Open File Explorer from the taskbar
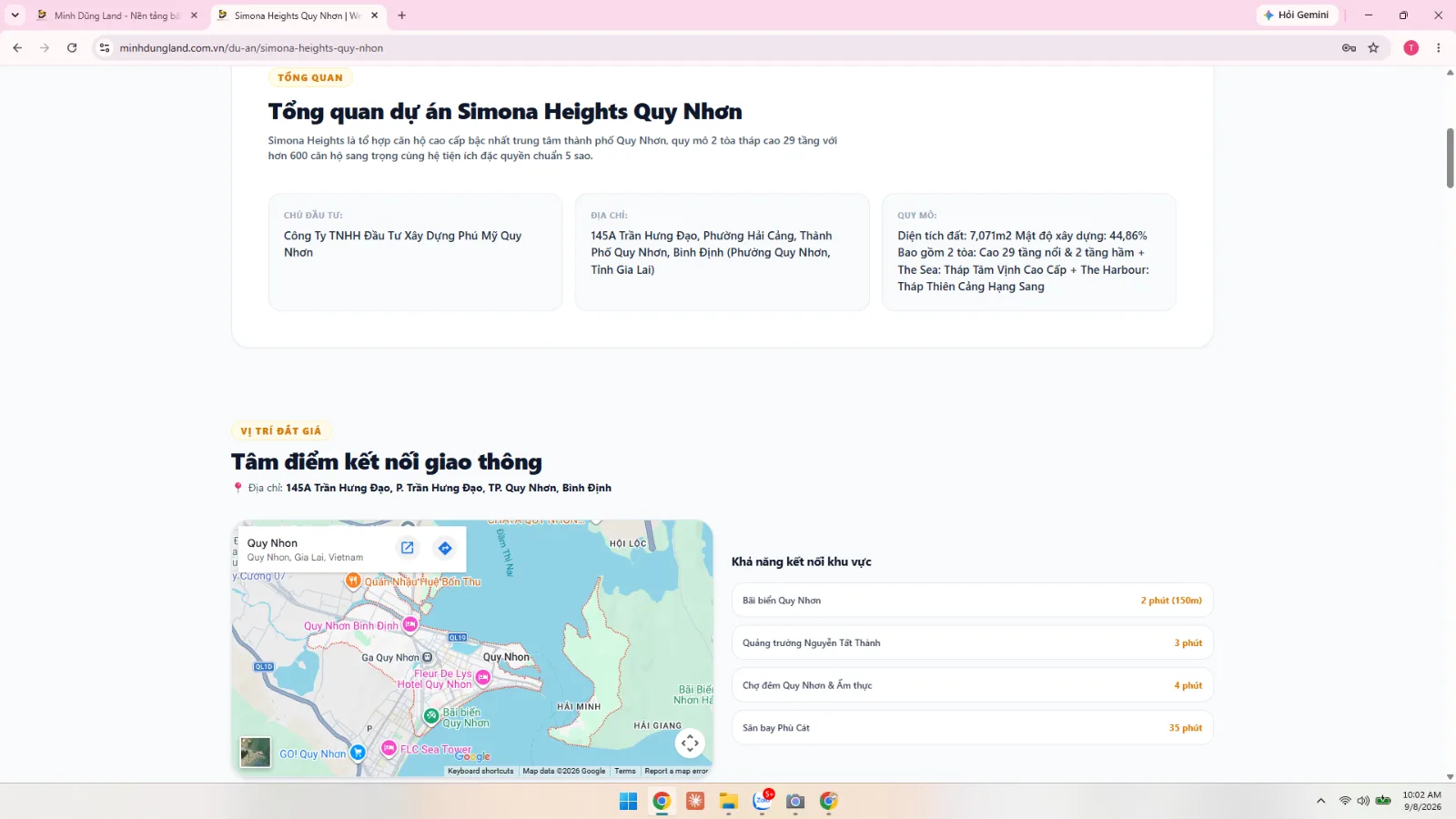Viewport: 1456px width, 819px height. pos(728,801)
